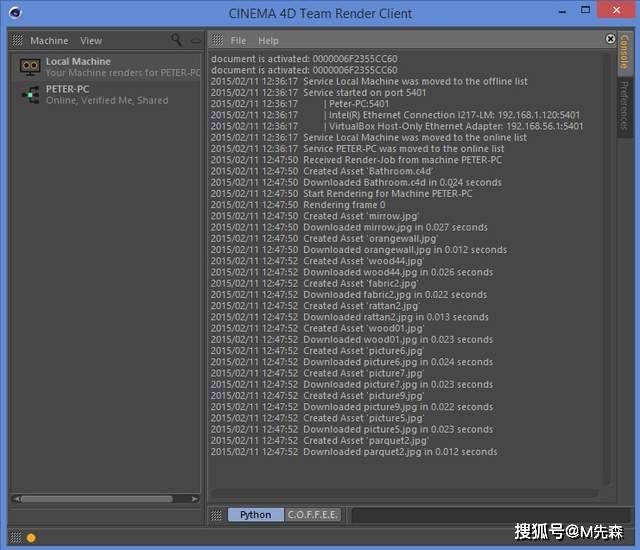Select the Local Machine entry
This screenshot has height=550, width=640.
coord(106,67)
